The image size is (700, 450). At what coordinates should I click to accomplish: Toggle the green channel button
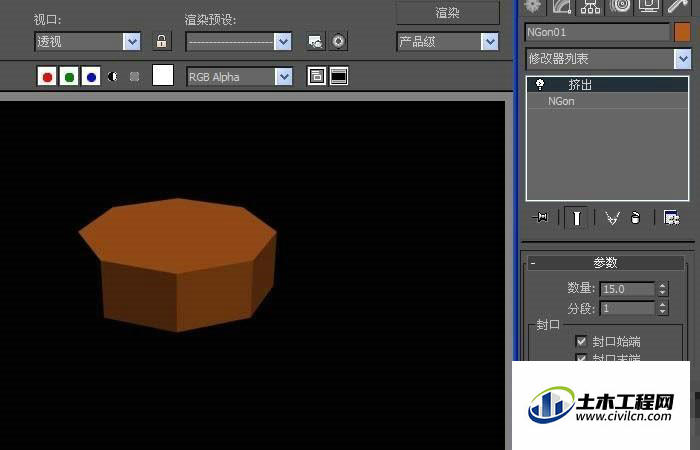click(69, 77)
